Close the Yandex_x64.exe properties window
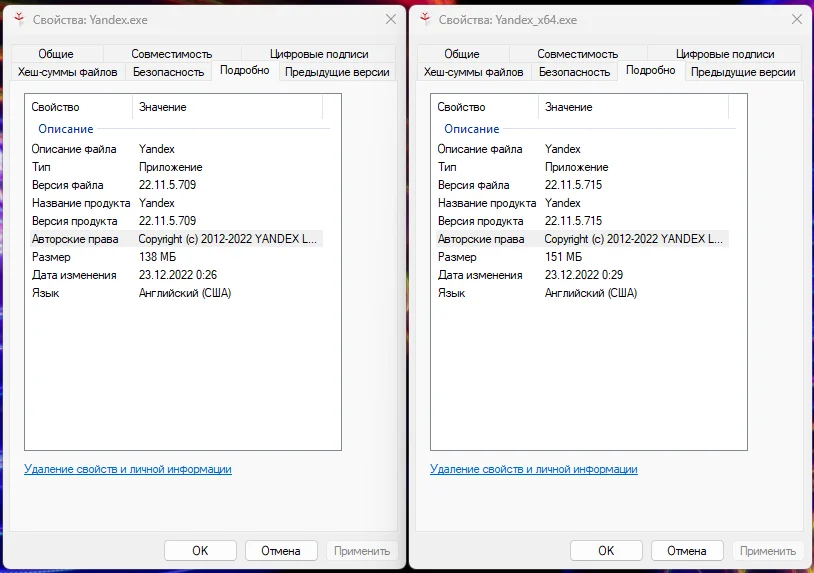Image resolution: width=814 pixels, height=573 pixels. [796, 19]
